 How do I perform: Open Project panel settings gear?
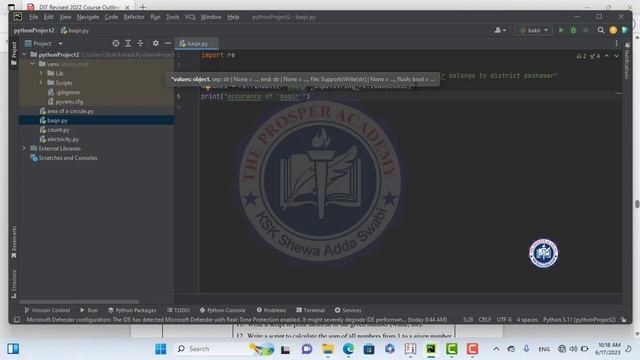tap(156, 43)
